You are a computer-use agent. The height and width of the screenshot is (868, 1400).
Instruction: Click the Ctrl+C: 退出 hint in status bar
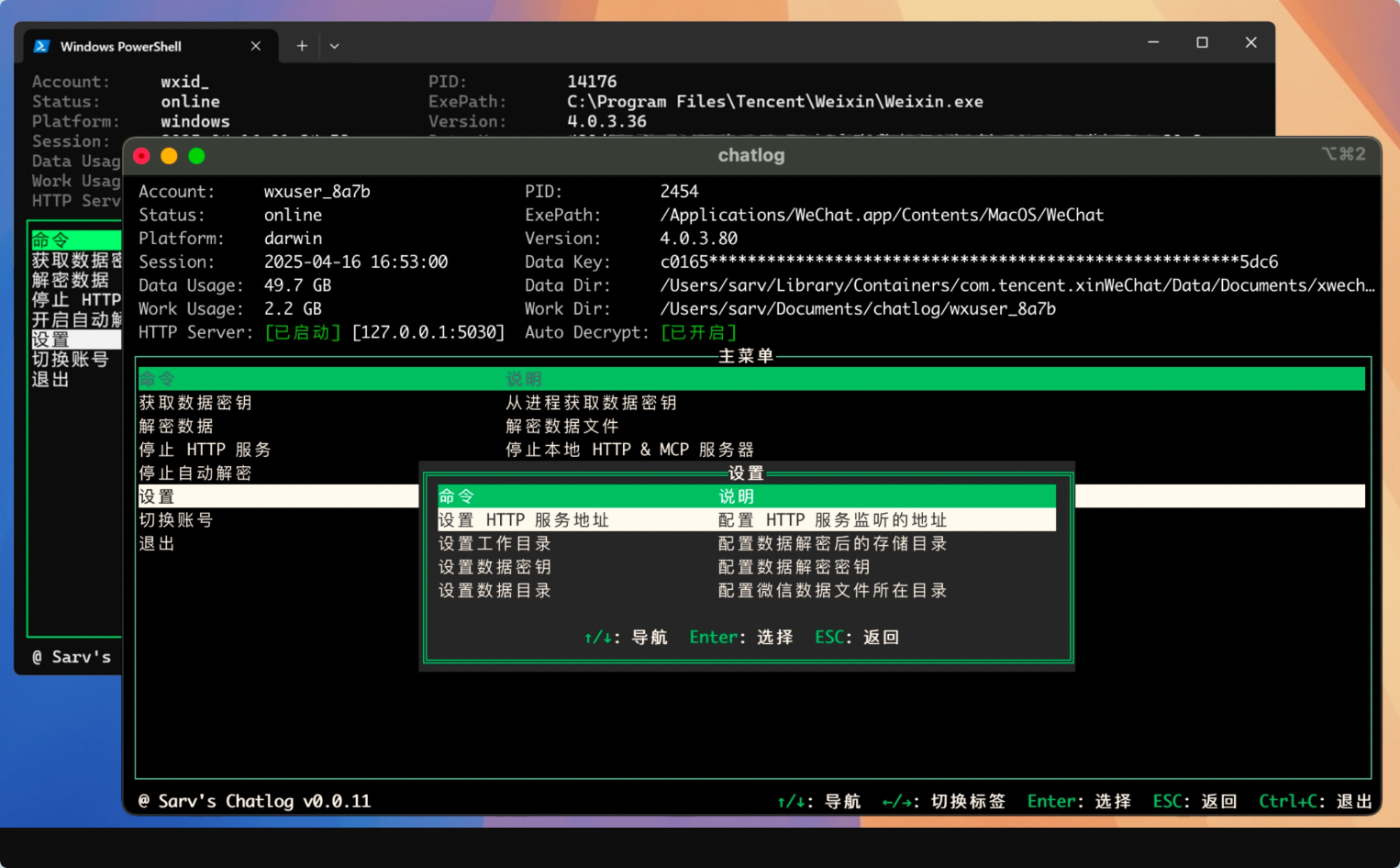(1316, 802)
